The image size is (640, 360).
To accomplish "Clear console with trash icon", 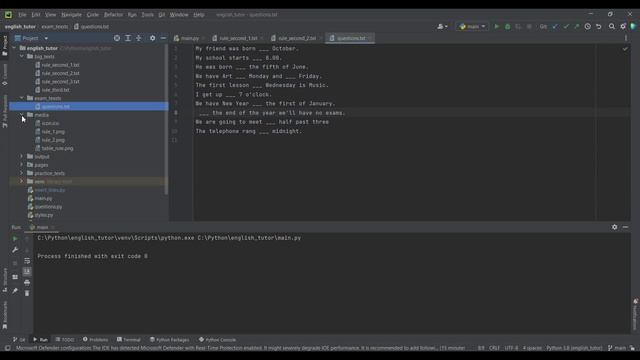I will pyautogui.click(x=27, y=293).
